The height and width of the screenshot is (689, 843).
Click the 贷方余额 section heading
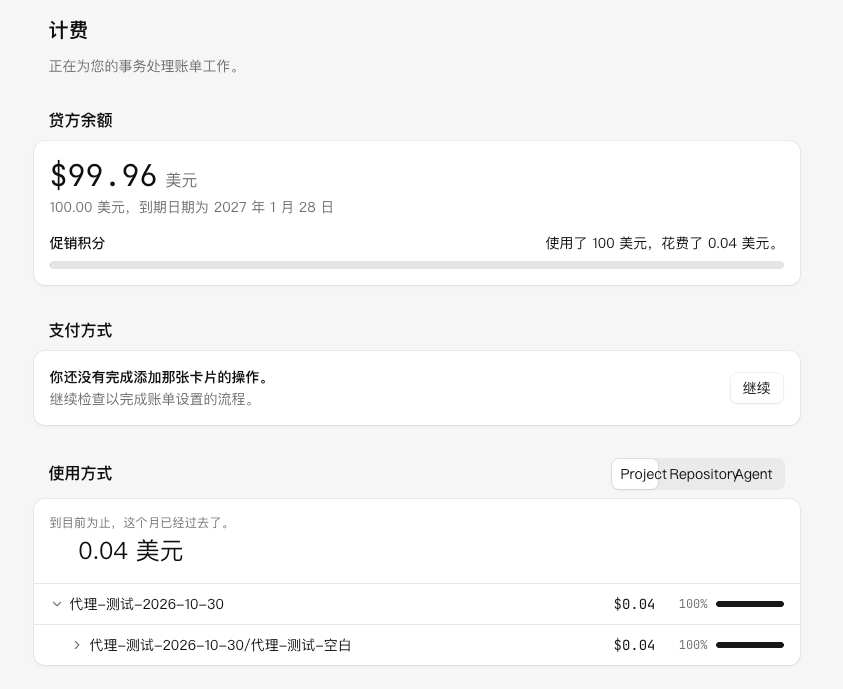click(81, 120)
